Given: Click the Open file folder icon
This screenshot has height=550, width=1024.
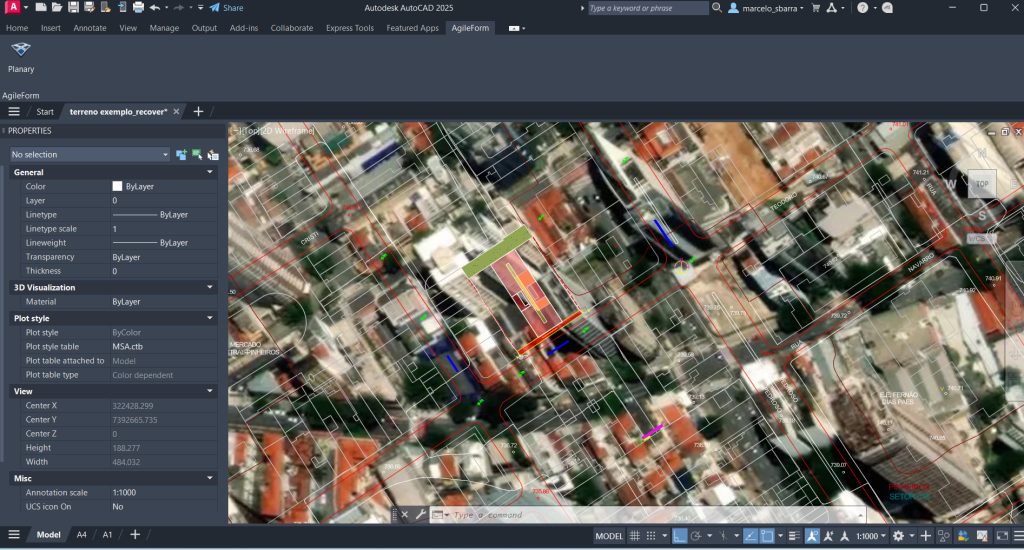Looking at the screenshot, I should tap(57, 8).
